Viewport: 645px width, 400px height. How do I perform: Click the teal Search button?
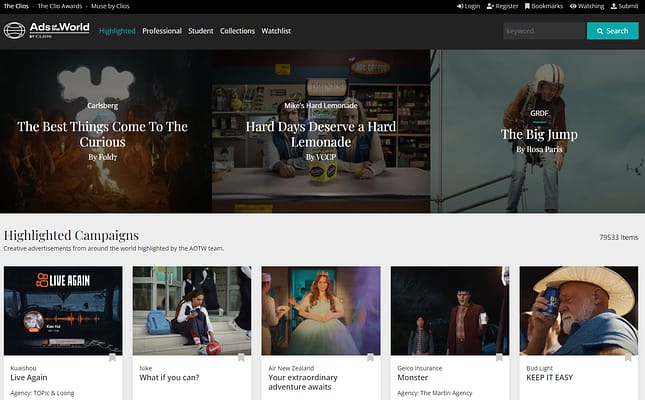point(613,31)
